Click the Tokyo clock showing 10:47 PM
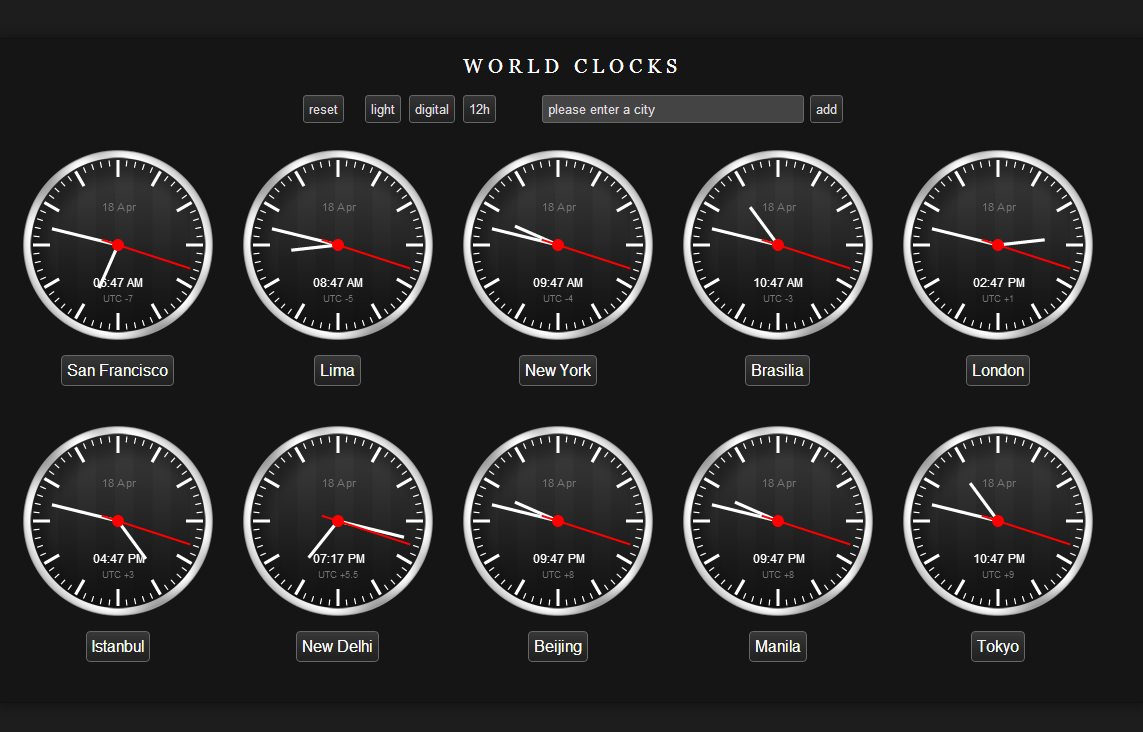This screenshot has height=732, width=1143. coord(997,520)
